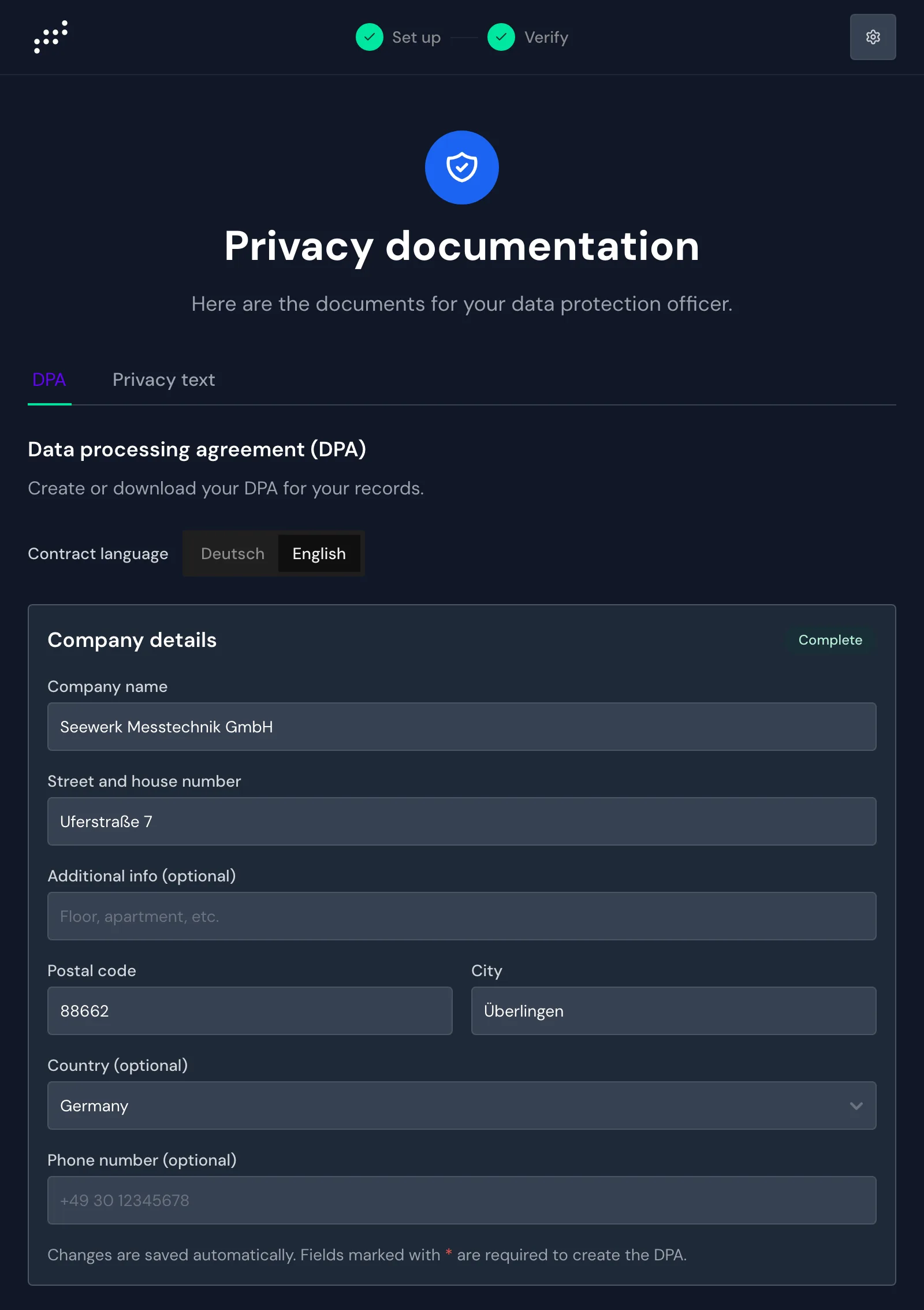Open the Country dropdown showing Germany
This screenshot has height=1310, width=924.
pos(462,1106)
